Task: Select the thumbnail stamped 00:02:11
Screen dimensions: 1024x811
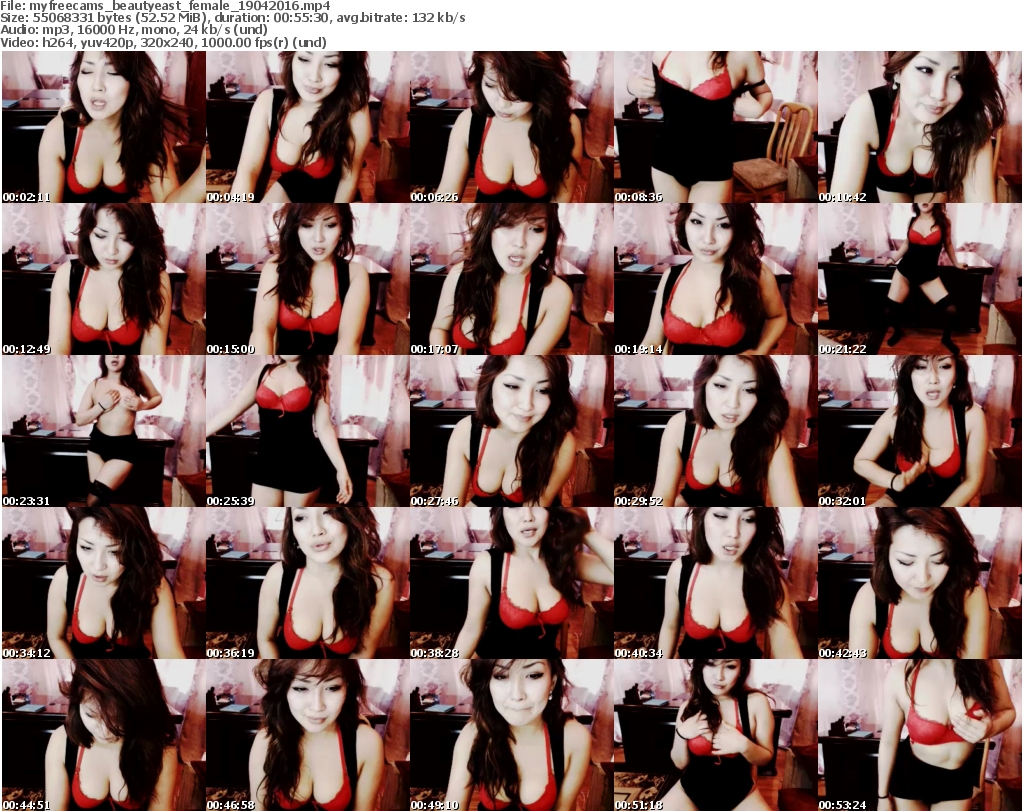Action: coord(104,127)
